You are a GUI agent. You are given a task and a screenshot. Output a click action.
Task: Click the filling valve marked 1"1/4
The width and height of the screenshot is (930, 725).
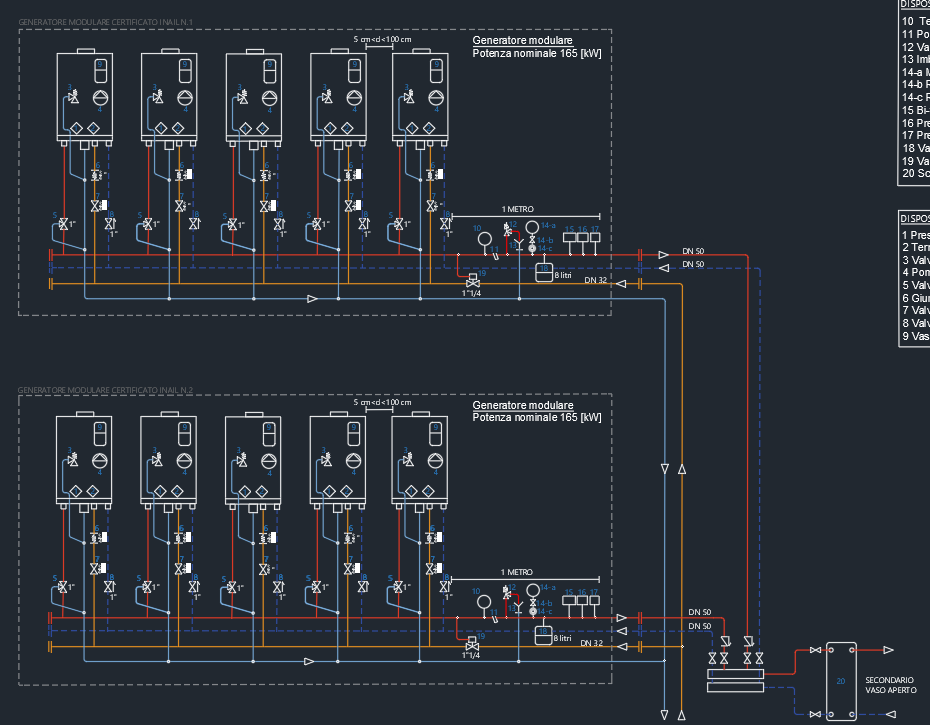tap(473, 284)
